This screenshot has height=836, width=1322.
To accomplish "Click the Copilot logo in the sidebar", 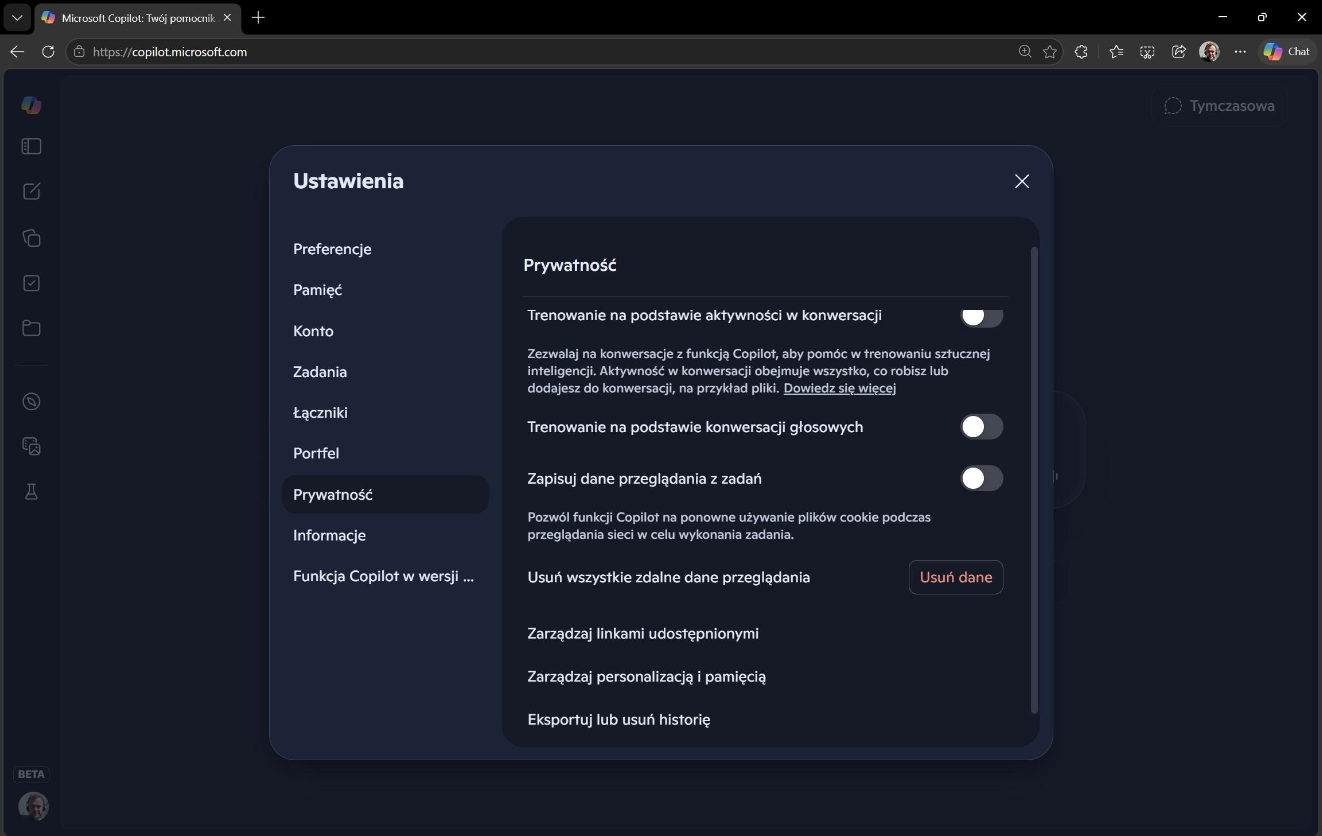I will [31, 105].
